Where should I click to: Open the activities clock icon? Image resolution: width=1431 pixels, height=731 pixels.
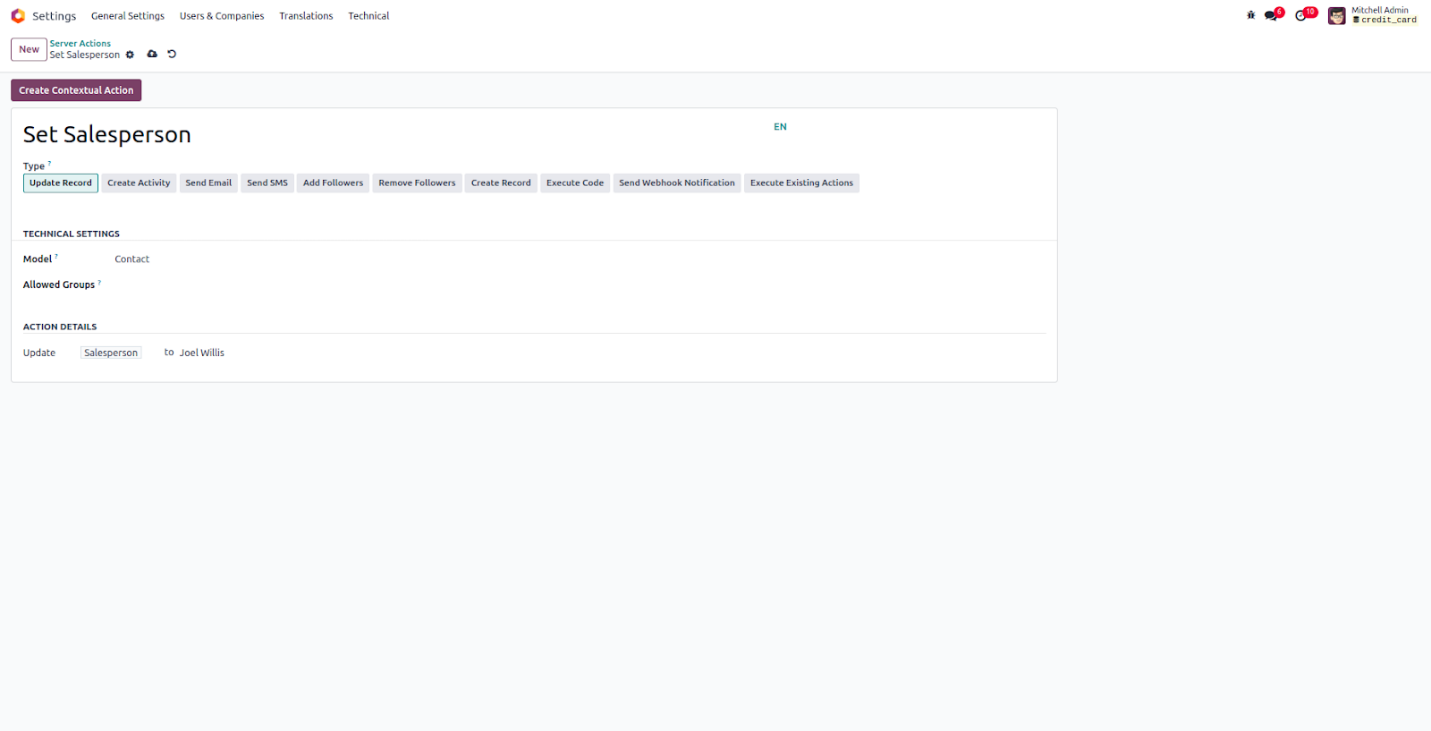(1301, 16)
